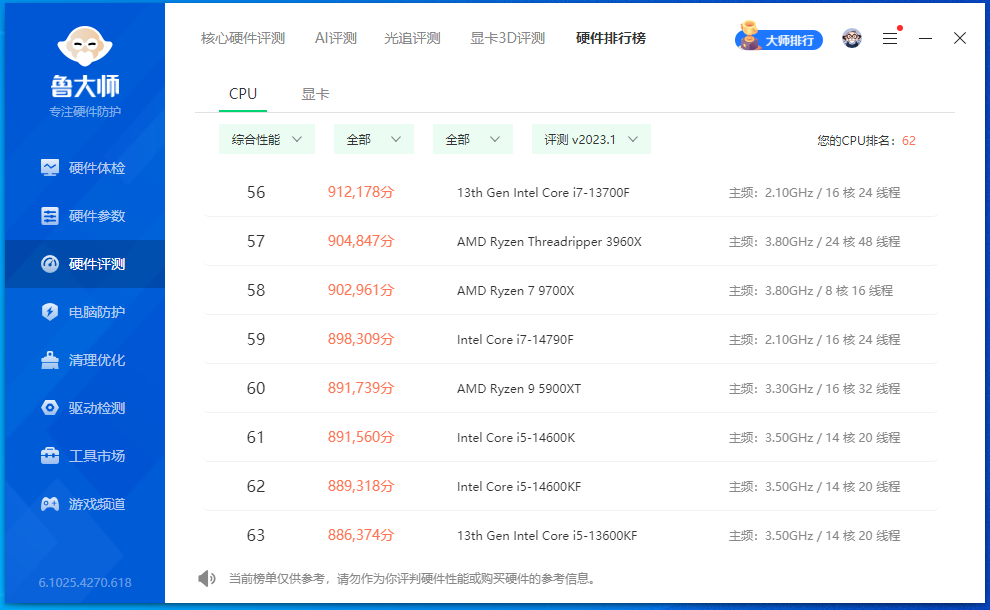The image size is (990, 610).
Task: Click the score 889,318分
Action: point(361,486)
